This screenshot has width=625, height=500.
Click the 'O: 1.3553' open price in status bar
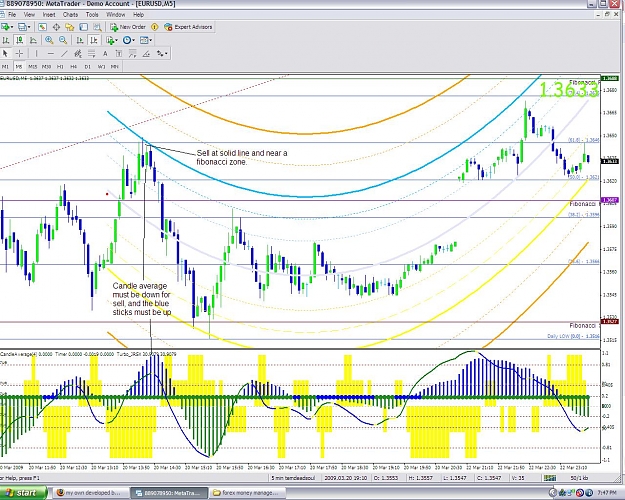[386, 478]
